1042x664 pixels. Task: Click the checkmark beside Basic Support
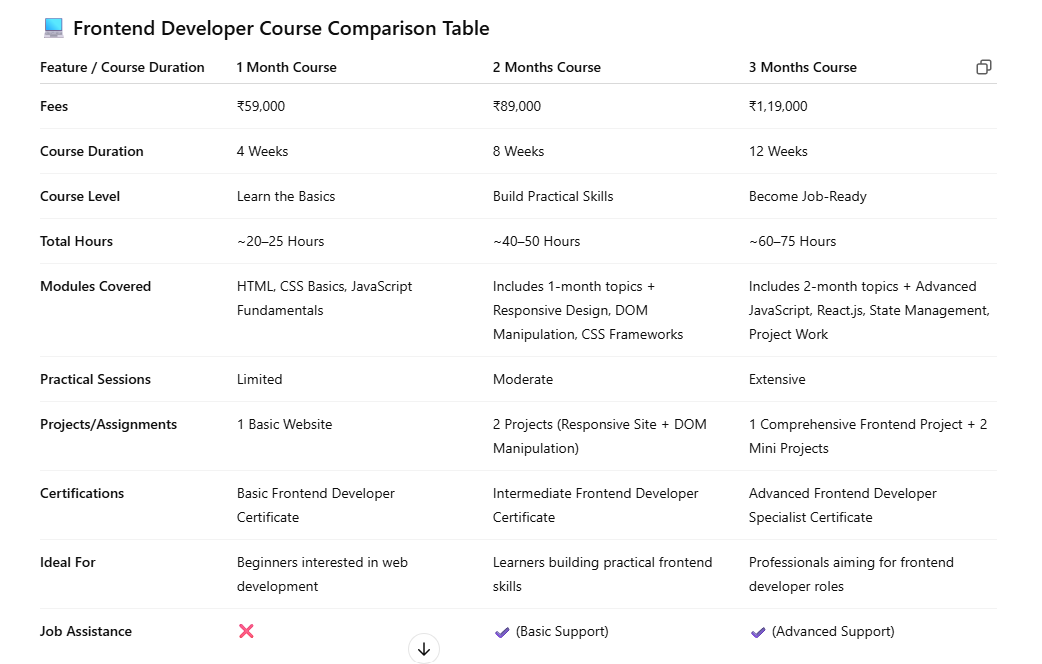point(502,632)
